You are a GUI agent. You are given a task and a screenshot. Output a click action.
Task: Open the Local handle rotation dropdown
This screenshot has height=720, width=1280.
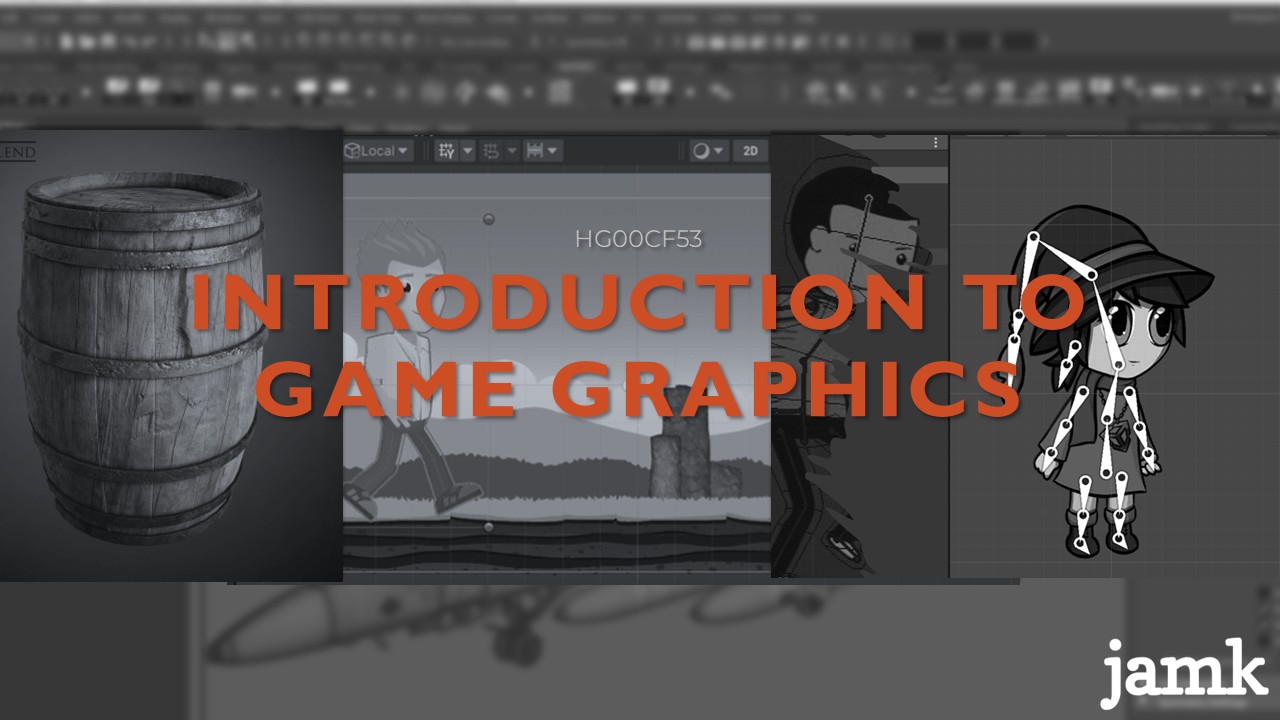click(377, 150)
